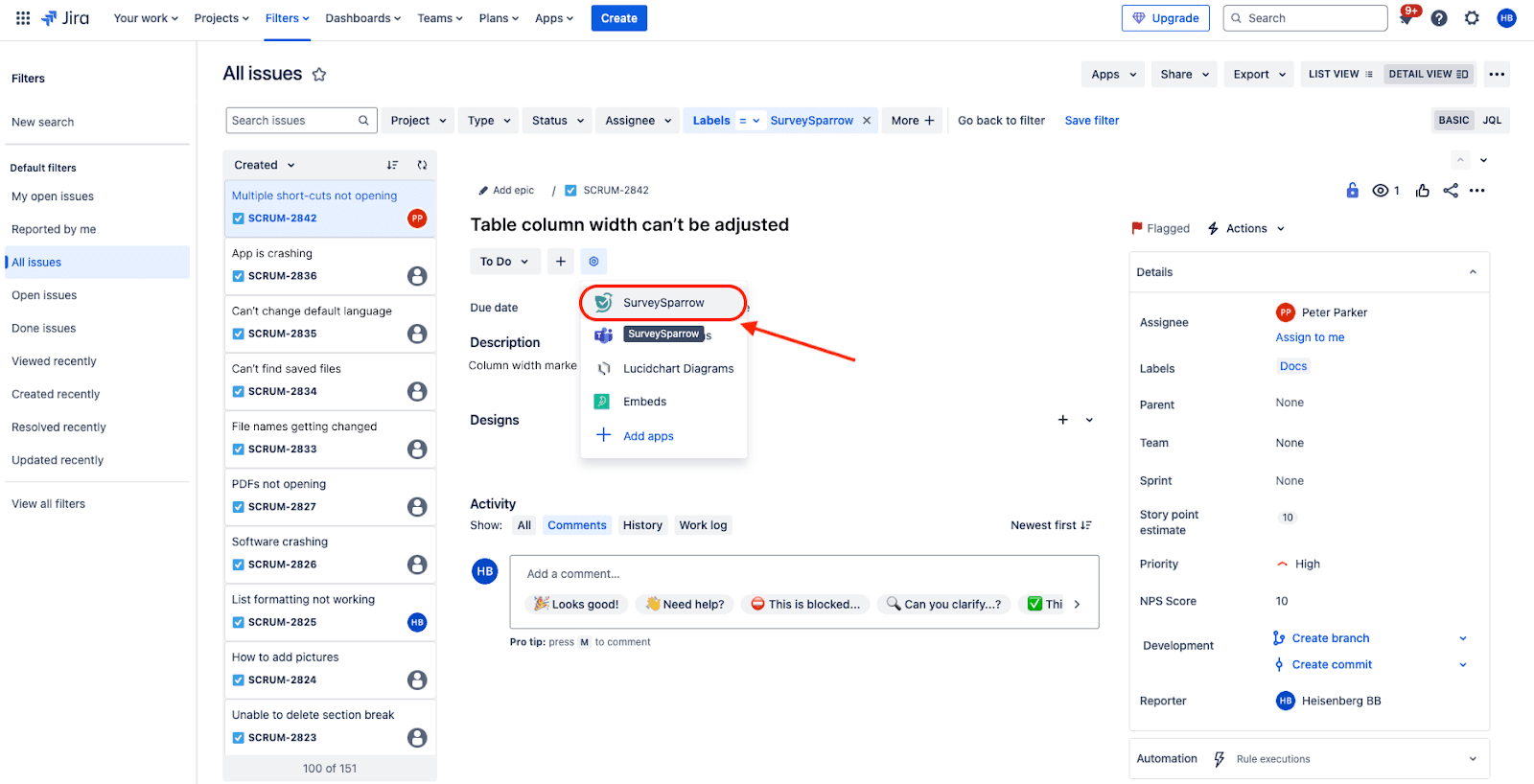Click the share issue icon
Image resolution: width=1534 pixels, height=784 pixels.
[x=1450, y=191]
